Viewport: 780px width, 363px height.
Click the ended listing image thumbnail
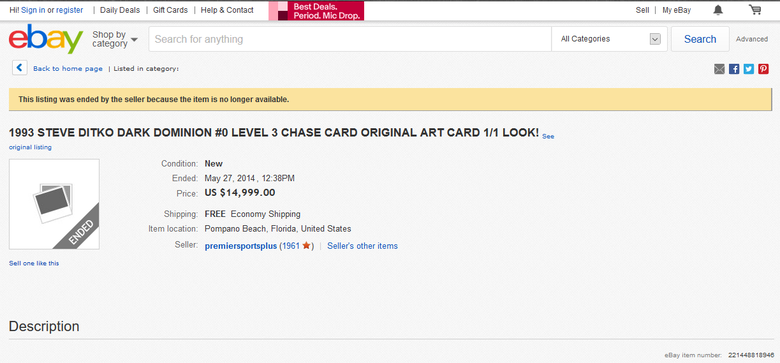point(54,204)
